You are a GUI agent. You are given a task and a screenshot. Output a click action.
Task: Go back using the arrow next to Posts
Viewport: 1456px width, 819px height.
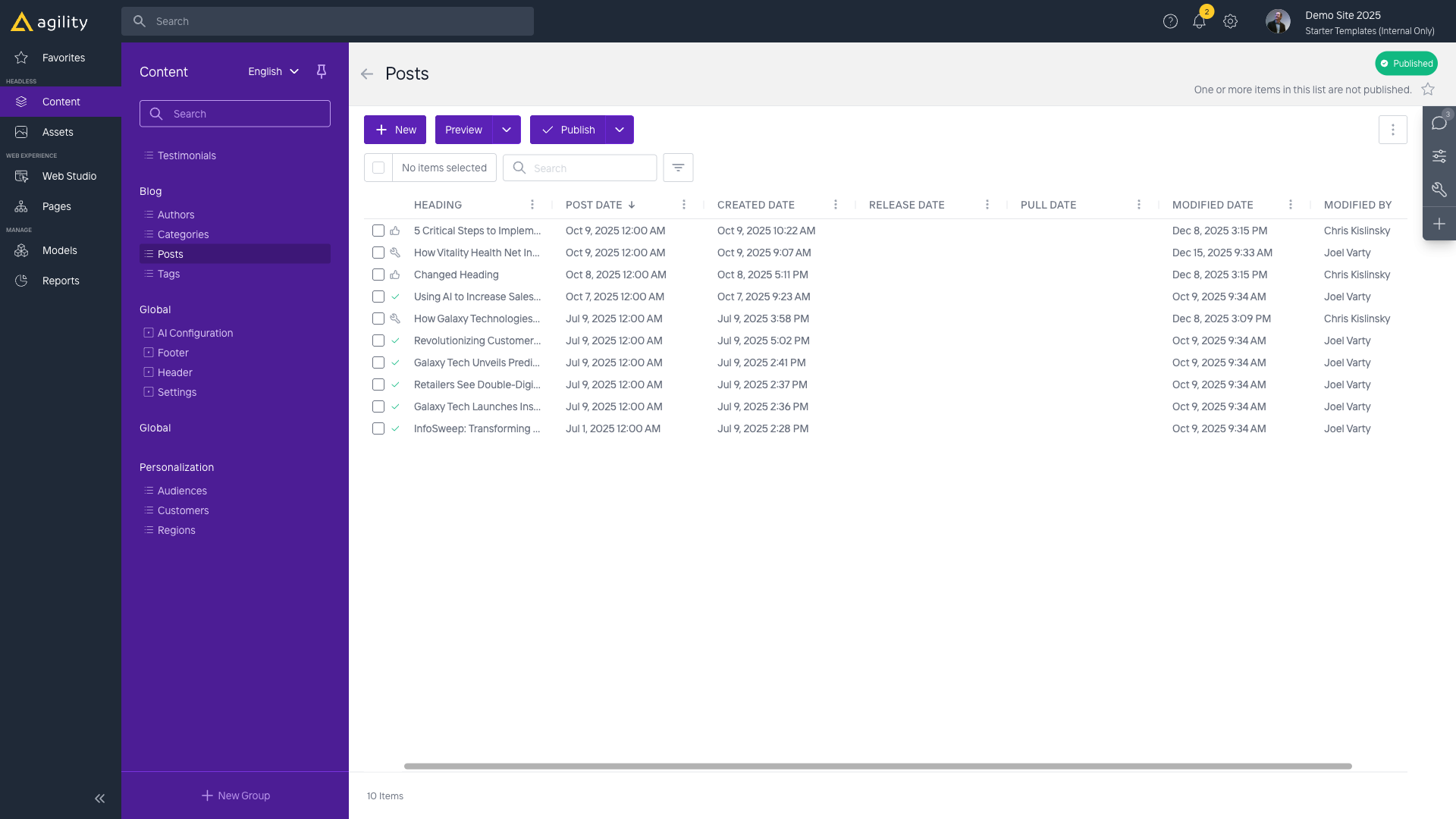(x=367, y=74)
